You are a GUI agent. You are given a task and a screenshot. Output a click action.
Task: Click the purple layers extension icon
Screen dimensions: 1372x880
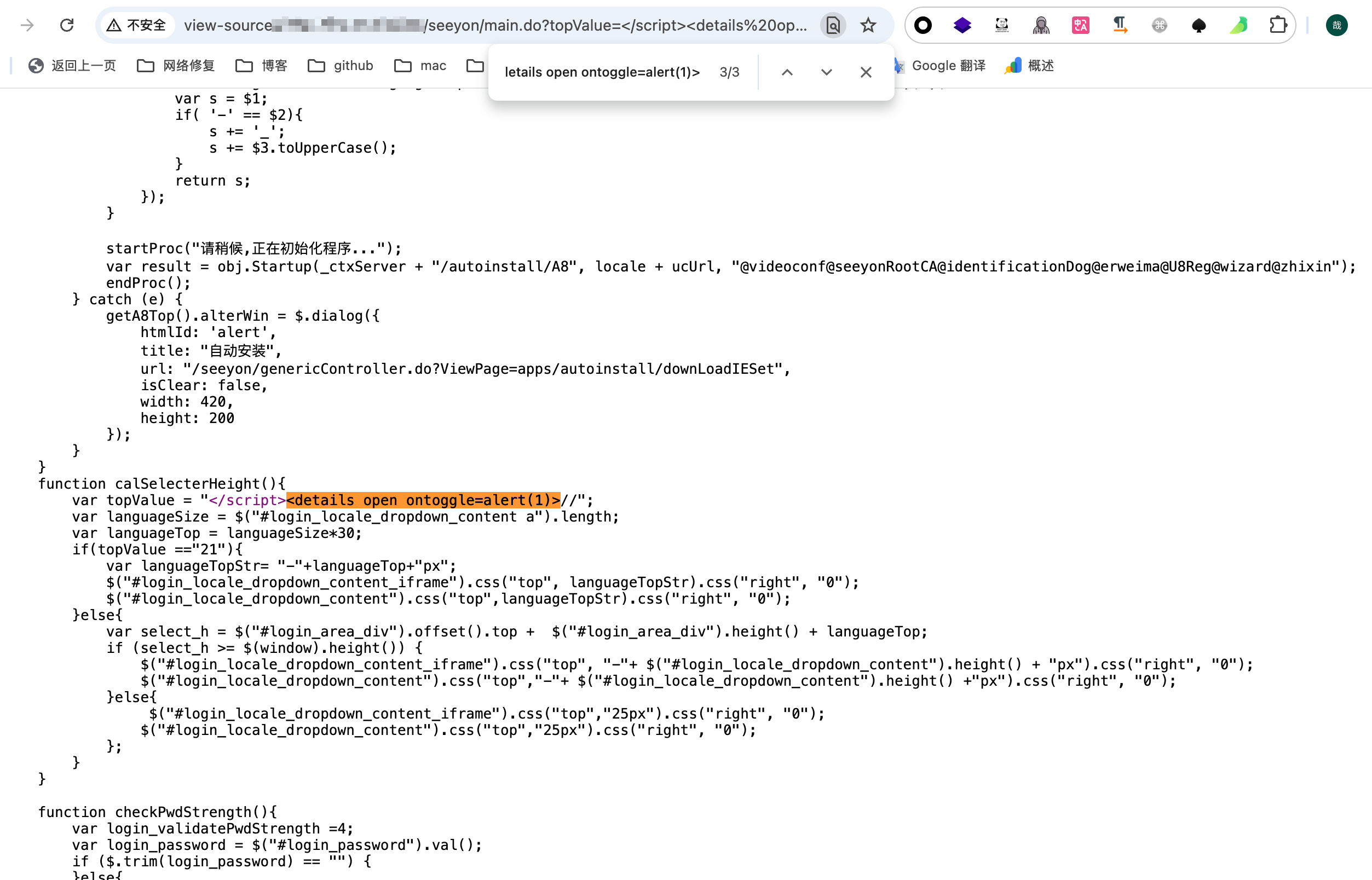pos(962,25)
